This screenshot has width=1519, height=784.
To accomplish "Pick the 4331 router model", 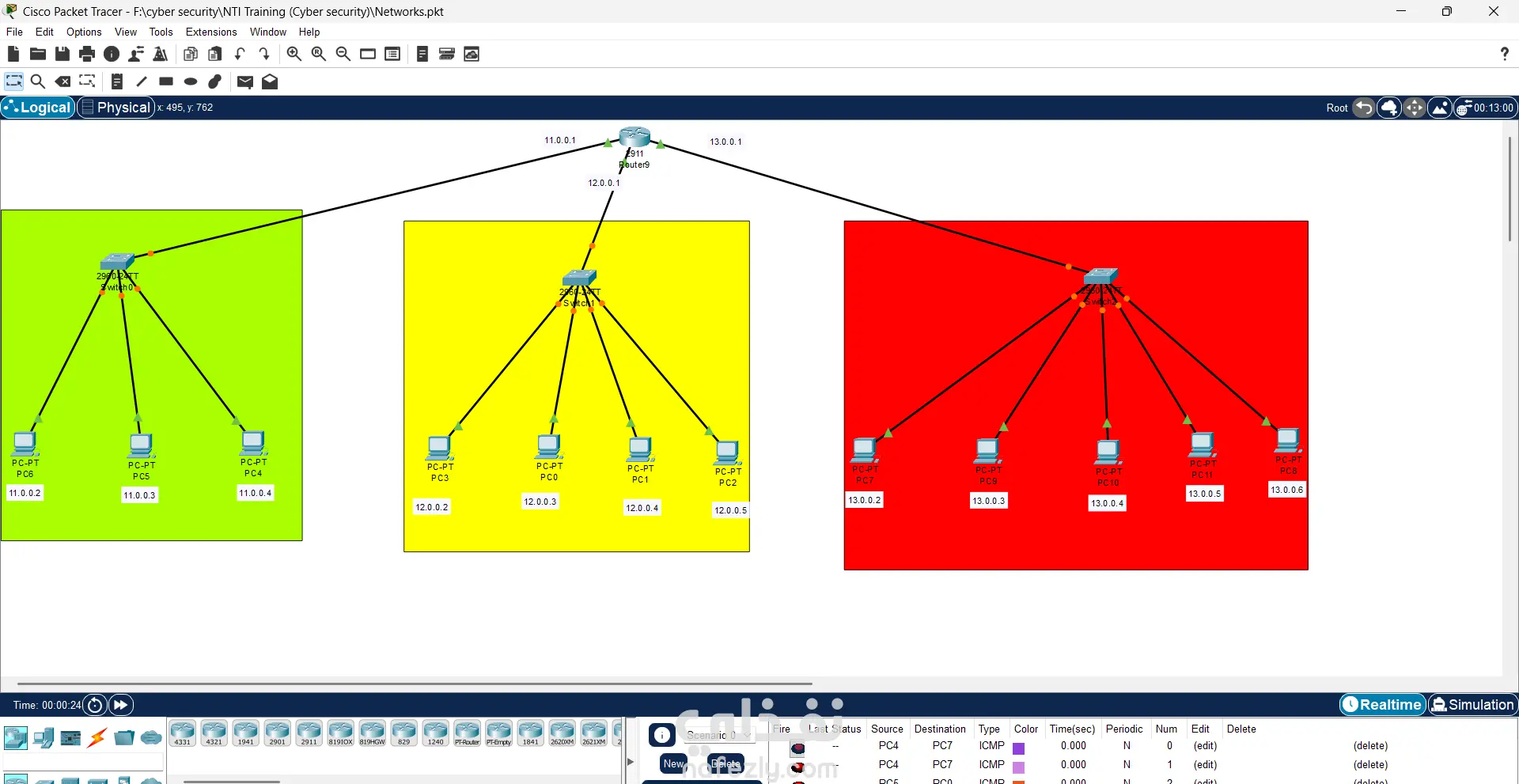I will 182,733.
